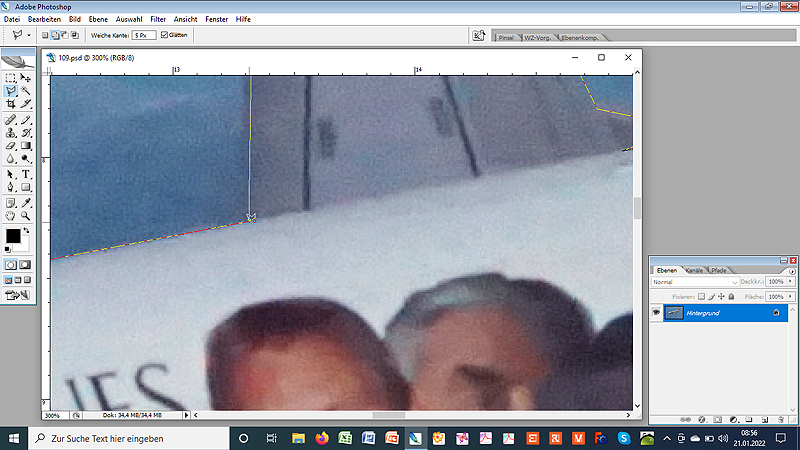The width and height of the screenshot is (800, 450).
Task: Open the Deckkraft opacity slider arrow
Action: 791,282
